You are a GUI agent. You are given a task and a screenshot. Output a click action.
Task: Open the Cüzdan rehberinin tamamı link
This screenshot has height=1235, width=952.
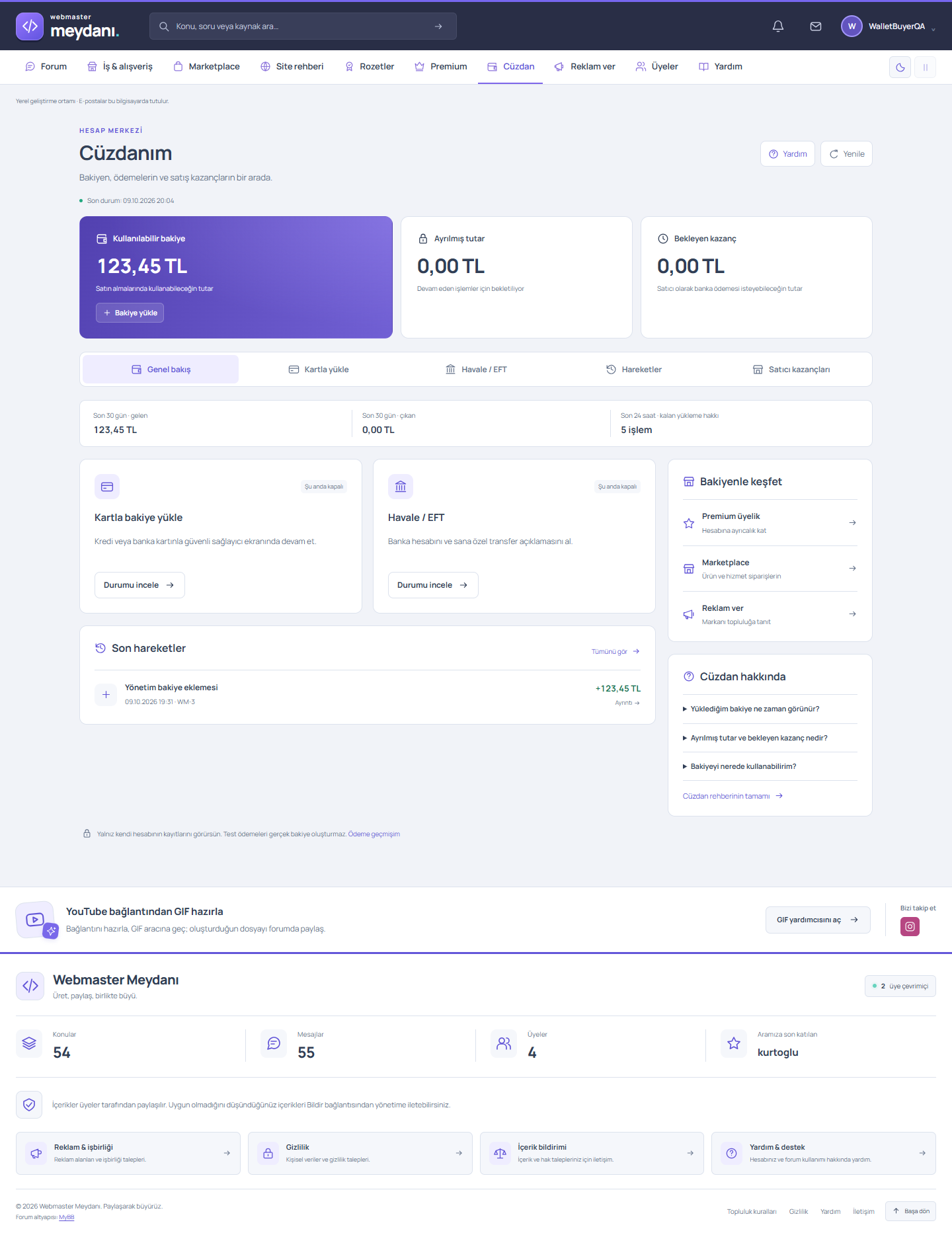tap(733, 796)
